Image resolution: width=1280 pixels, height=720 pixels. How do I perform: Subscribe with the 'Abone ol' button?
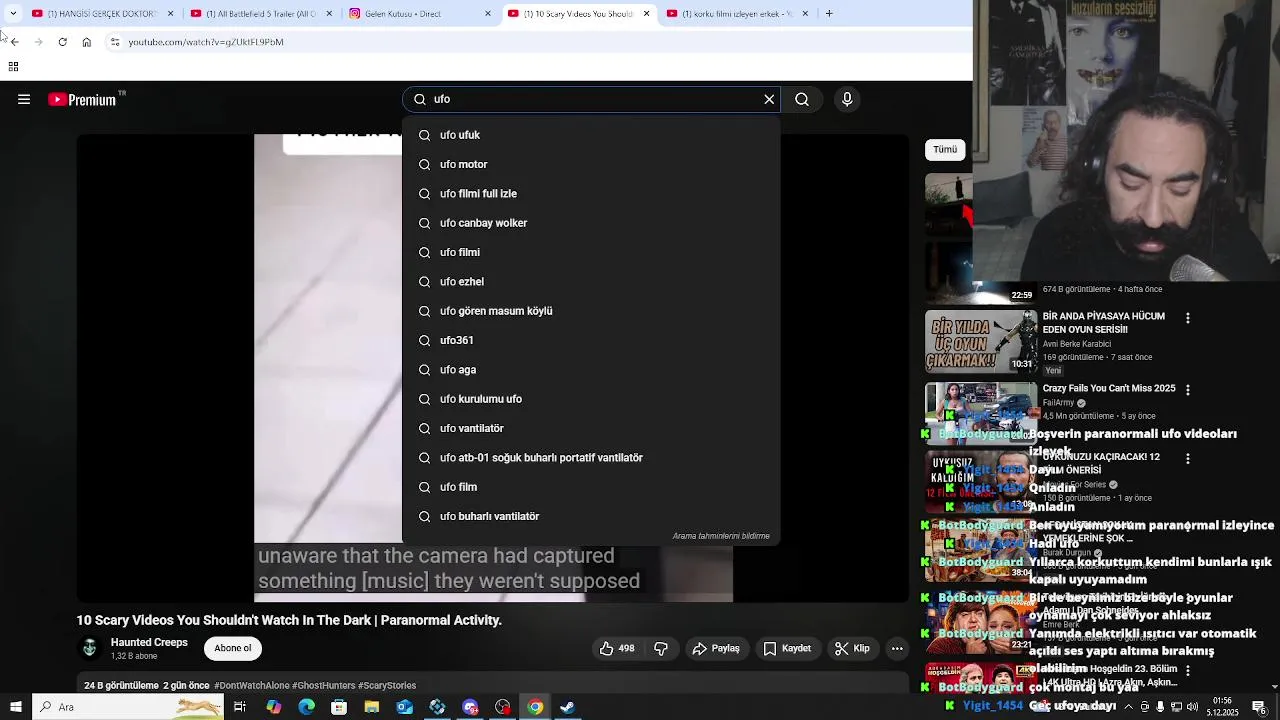233,648
